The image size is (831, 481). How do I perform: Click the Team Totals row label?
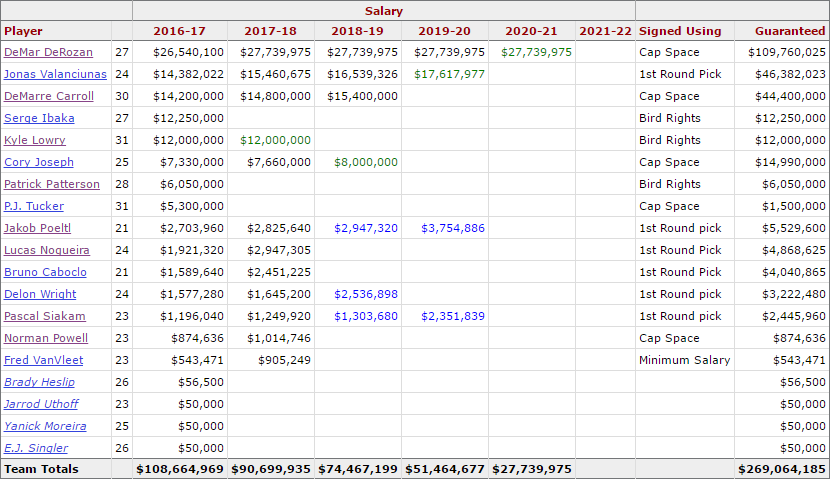pos(41,469)
